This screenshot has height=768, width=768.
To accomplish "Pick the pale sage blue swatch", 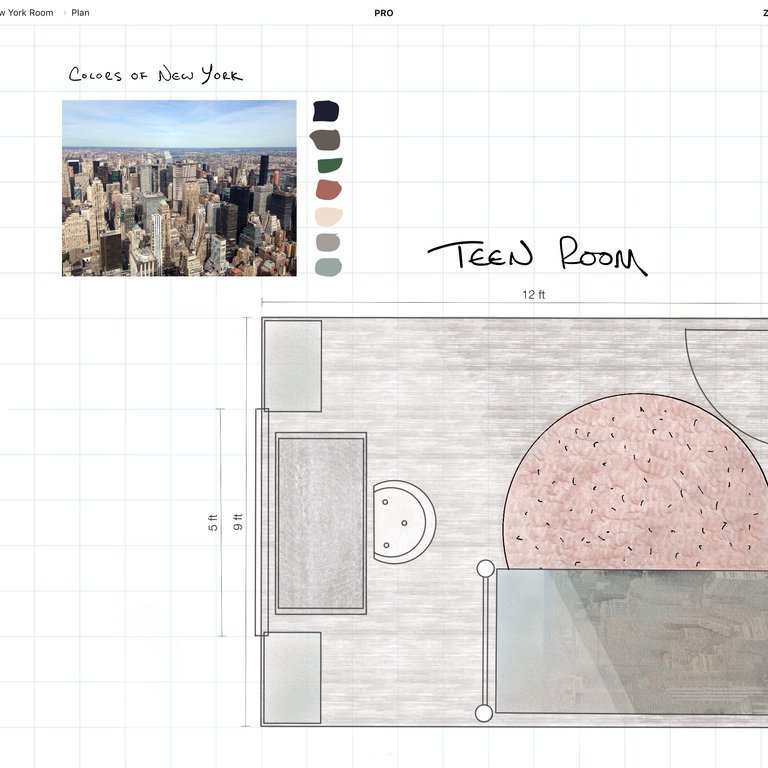I will click(328, 267).
